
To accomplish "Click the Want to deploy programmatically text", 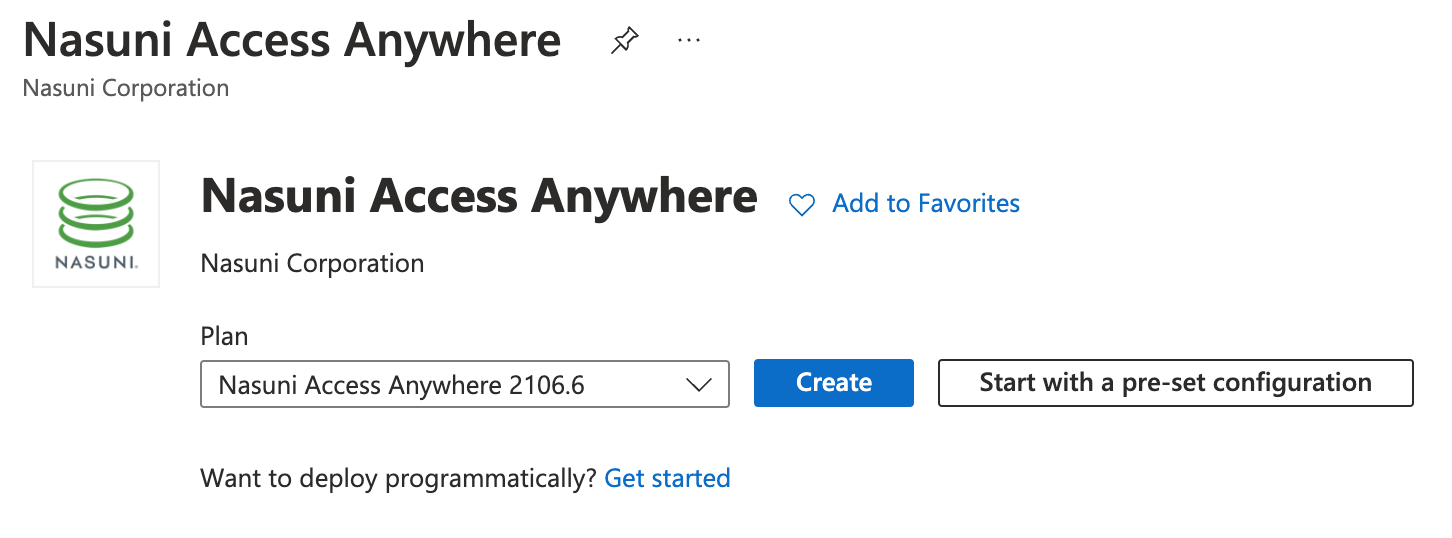I will point(398,478).
